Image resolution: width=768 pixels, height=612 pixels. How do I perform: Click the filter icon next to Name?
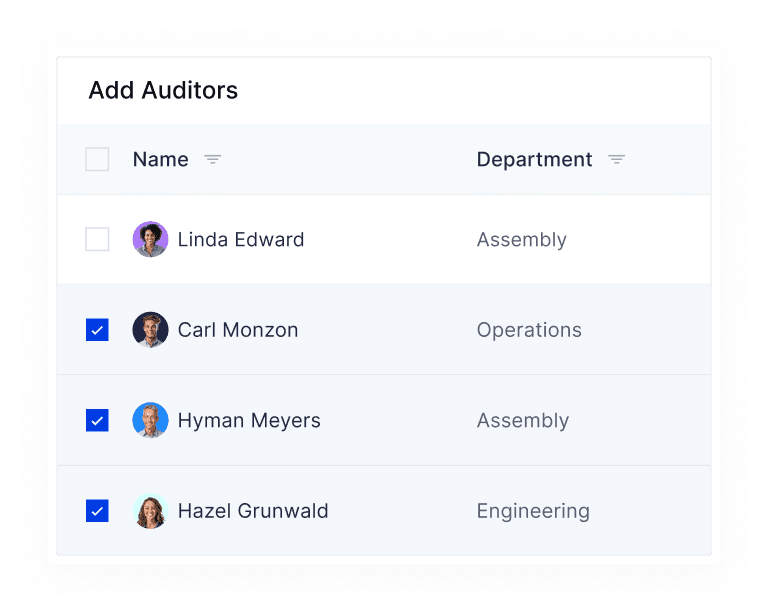[213, 160]
